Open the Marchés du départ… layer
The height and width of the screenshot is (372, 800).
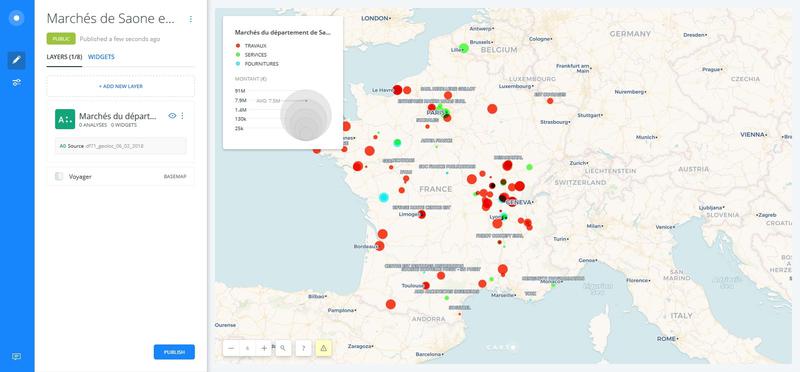pyautogui.click(x=117, y=116)
